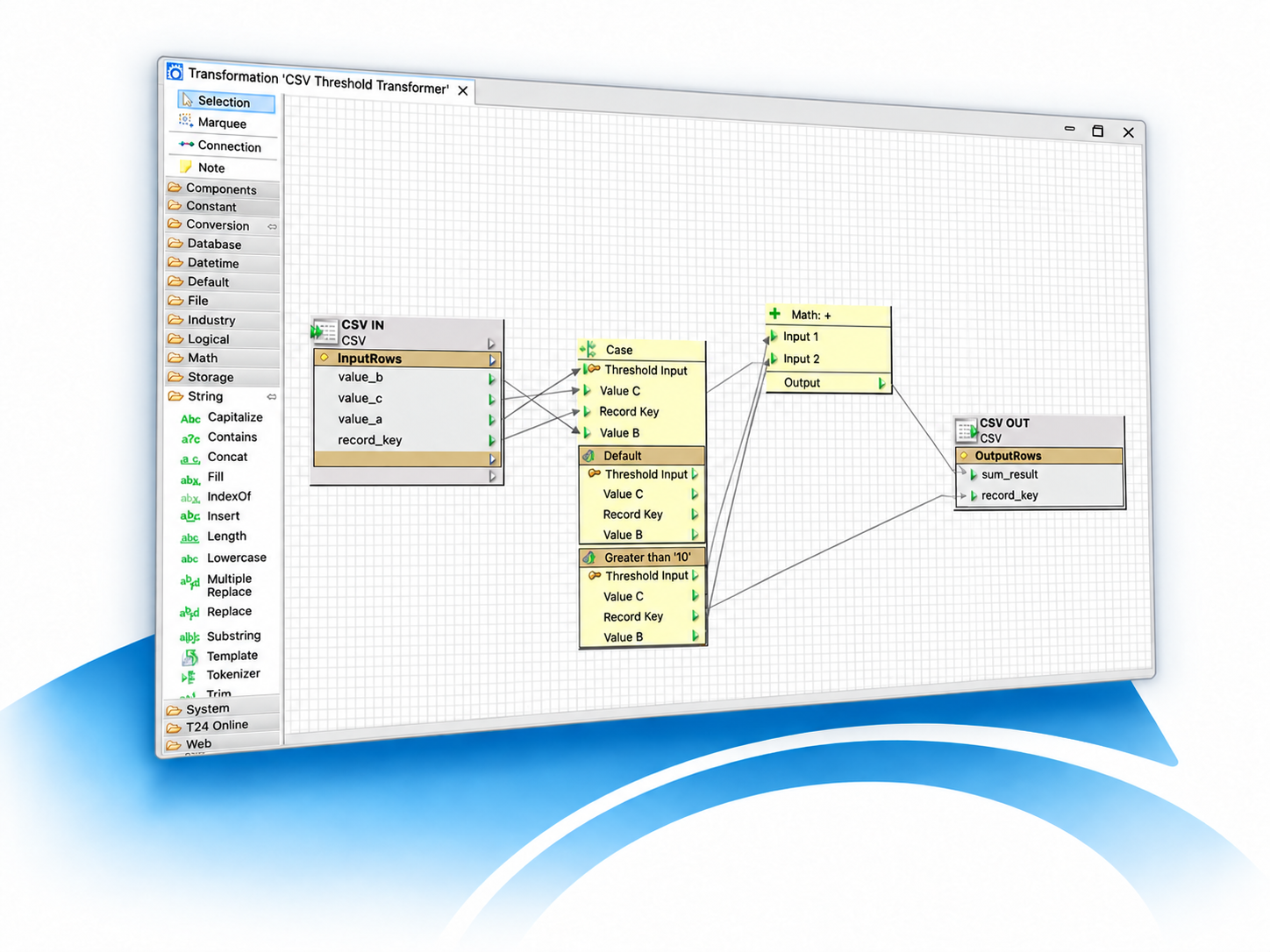Select the Capitalize string component

point(222,418)
